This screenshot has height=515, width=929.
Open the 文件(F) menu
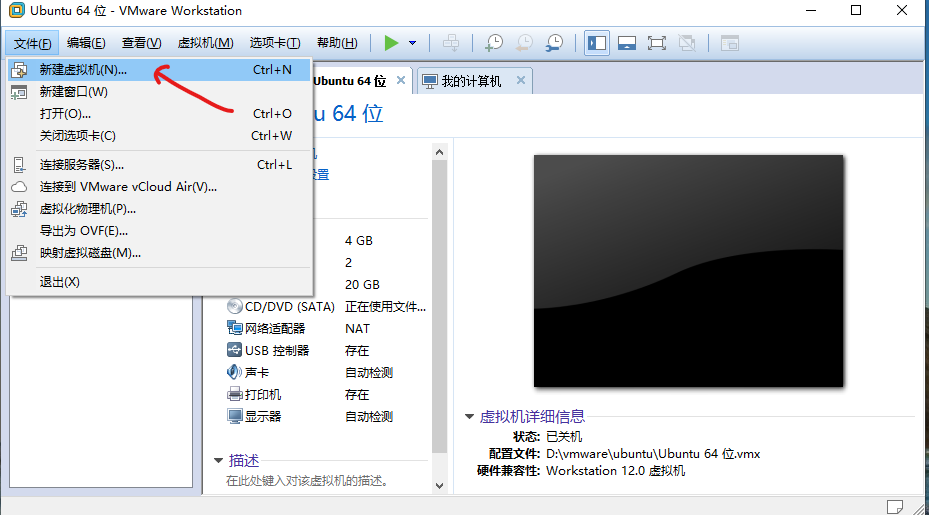(x=33, y=43)
